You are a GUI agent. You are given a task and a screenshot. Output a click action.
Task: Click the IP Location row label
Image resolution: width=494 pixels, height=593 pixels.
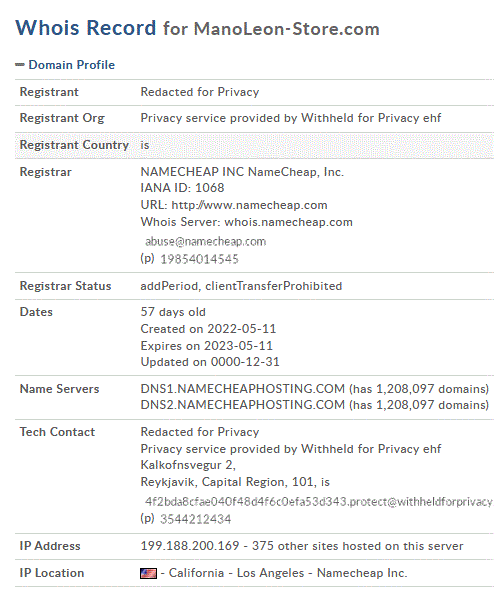point(52,573)
